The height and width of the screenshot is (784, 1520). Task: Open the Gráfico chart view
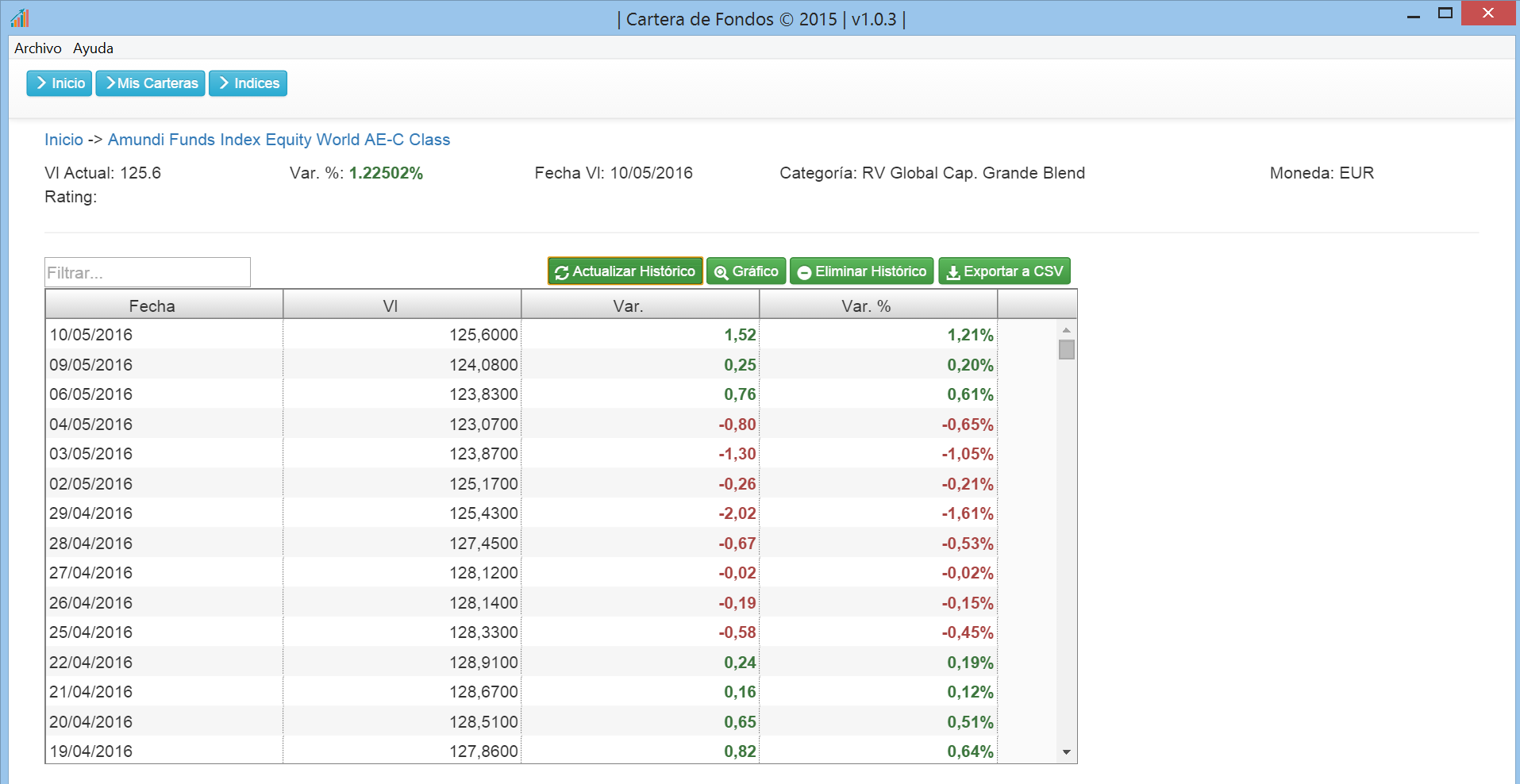point(746,271)
